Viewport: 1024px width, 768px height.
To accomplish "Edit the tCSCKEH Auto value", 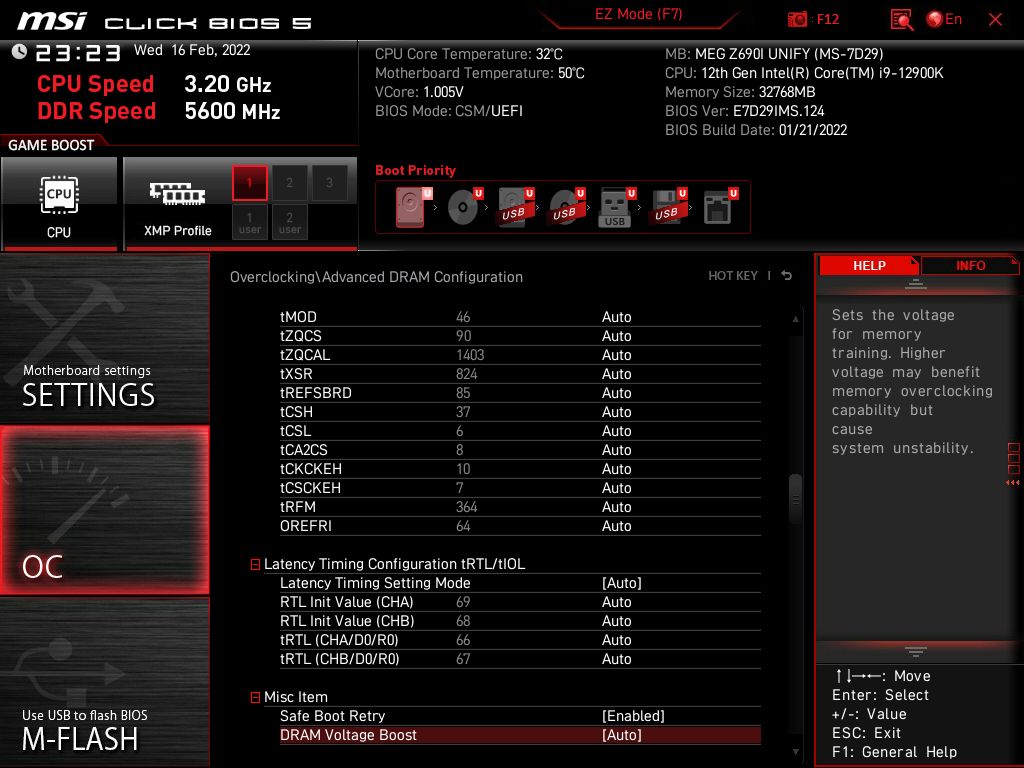I will (616, 488).
